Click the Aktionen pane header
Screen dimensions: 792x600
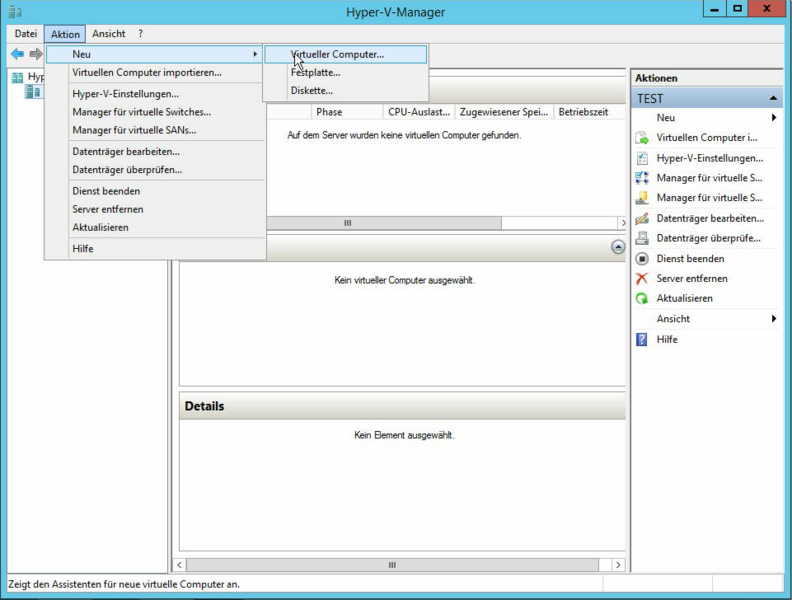click(707, 78)
